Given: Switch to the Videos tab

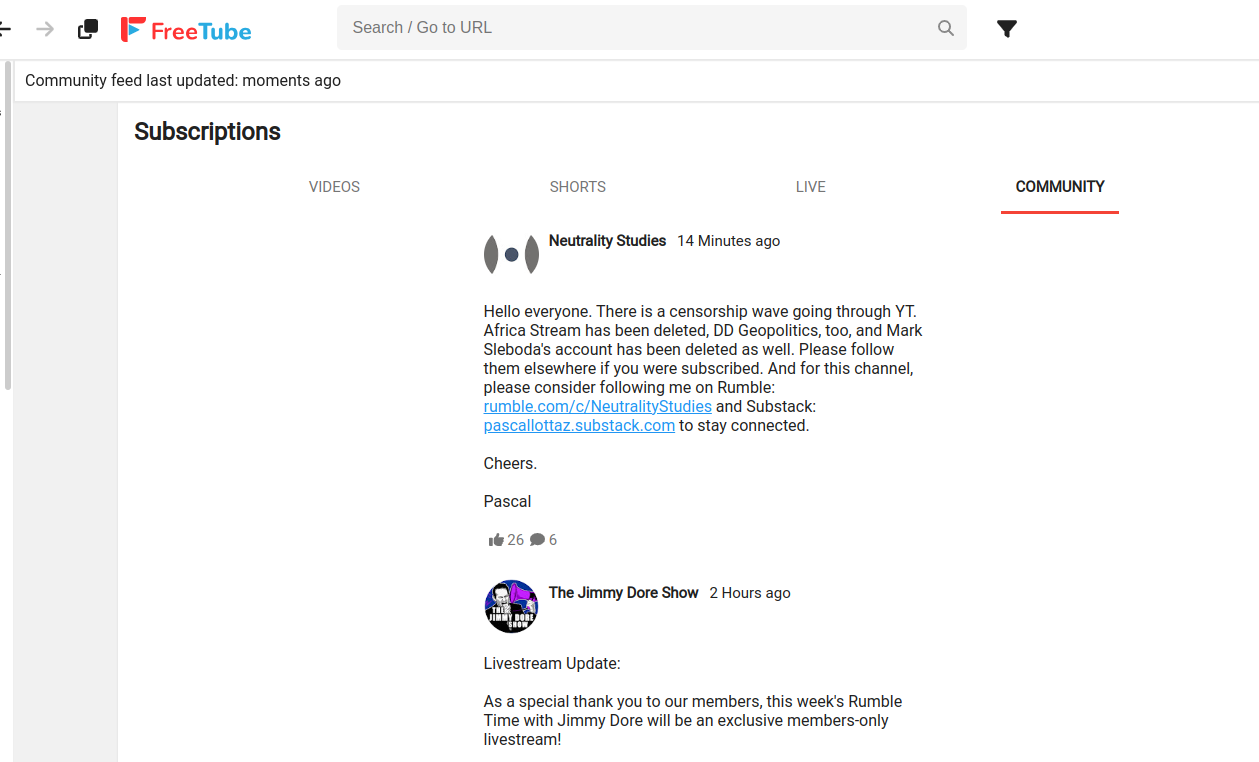Looking at the screenshot, I should (x=334, y=187).
